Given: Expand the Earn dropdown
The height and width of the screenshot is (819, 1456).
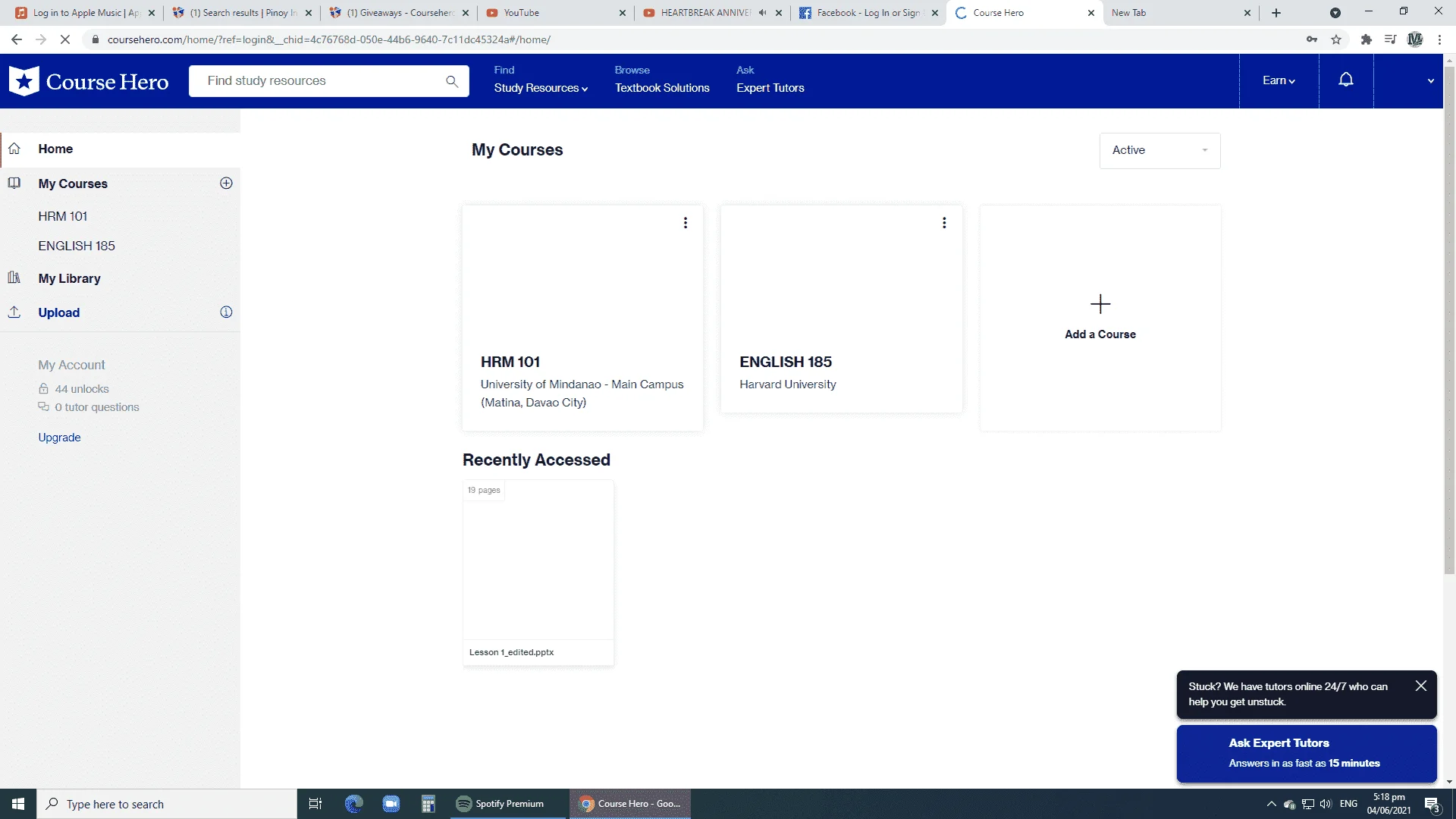Looking at the screenshot, I should (x=1279, y=80).
